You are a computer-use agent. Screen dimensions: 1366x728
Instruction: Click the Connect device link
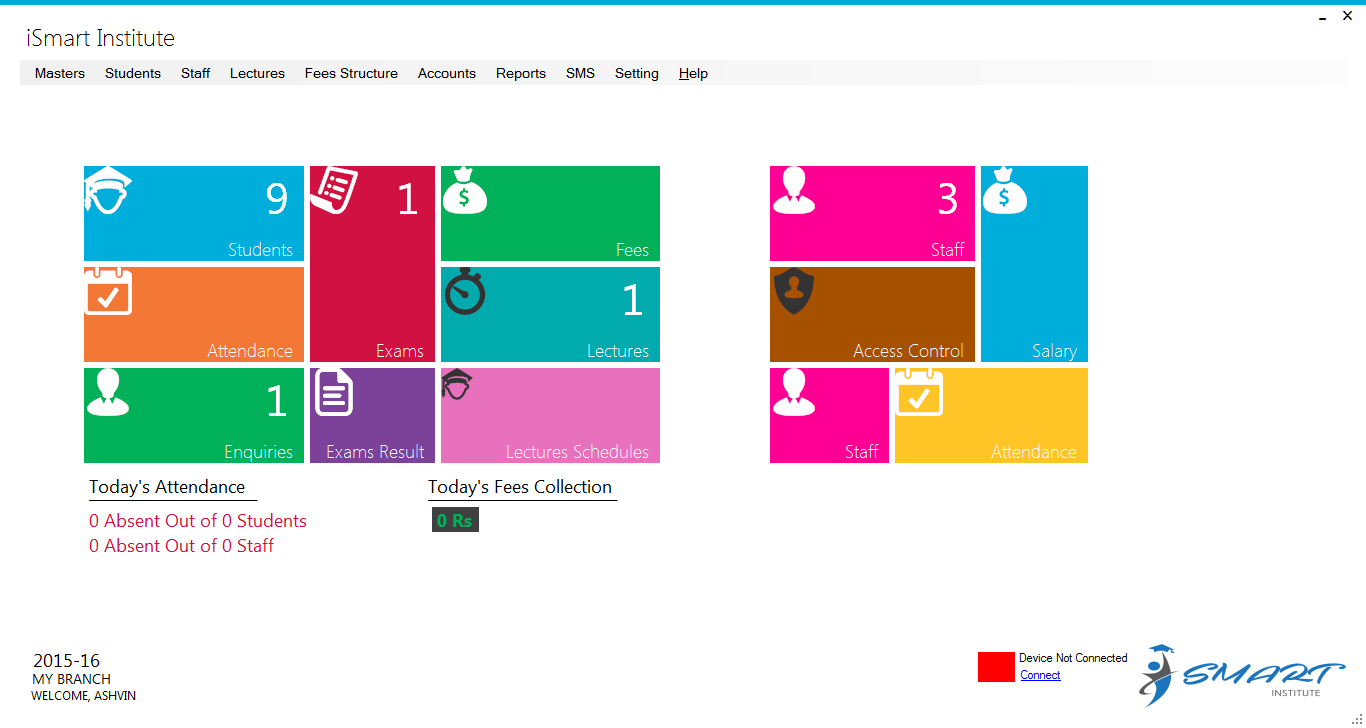tap(1040, 675)
